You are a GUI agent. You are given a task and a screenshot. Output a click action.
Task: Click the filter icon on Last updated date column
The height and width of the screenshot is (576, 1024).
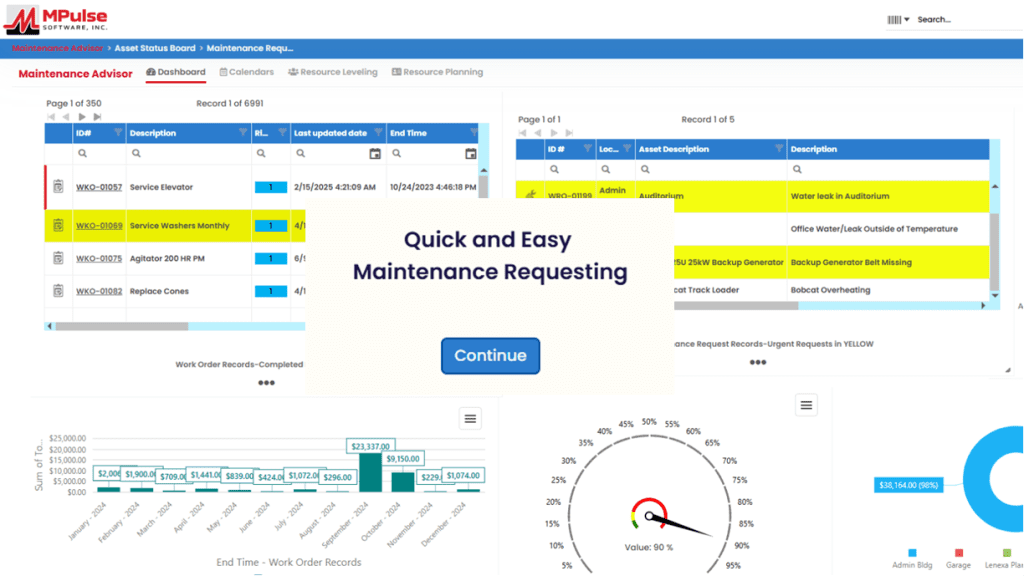(x=376, y=133)
